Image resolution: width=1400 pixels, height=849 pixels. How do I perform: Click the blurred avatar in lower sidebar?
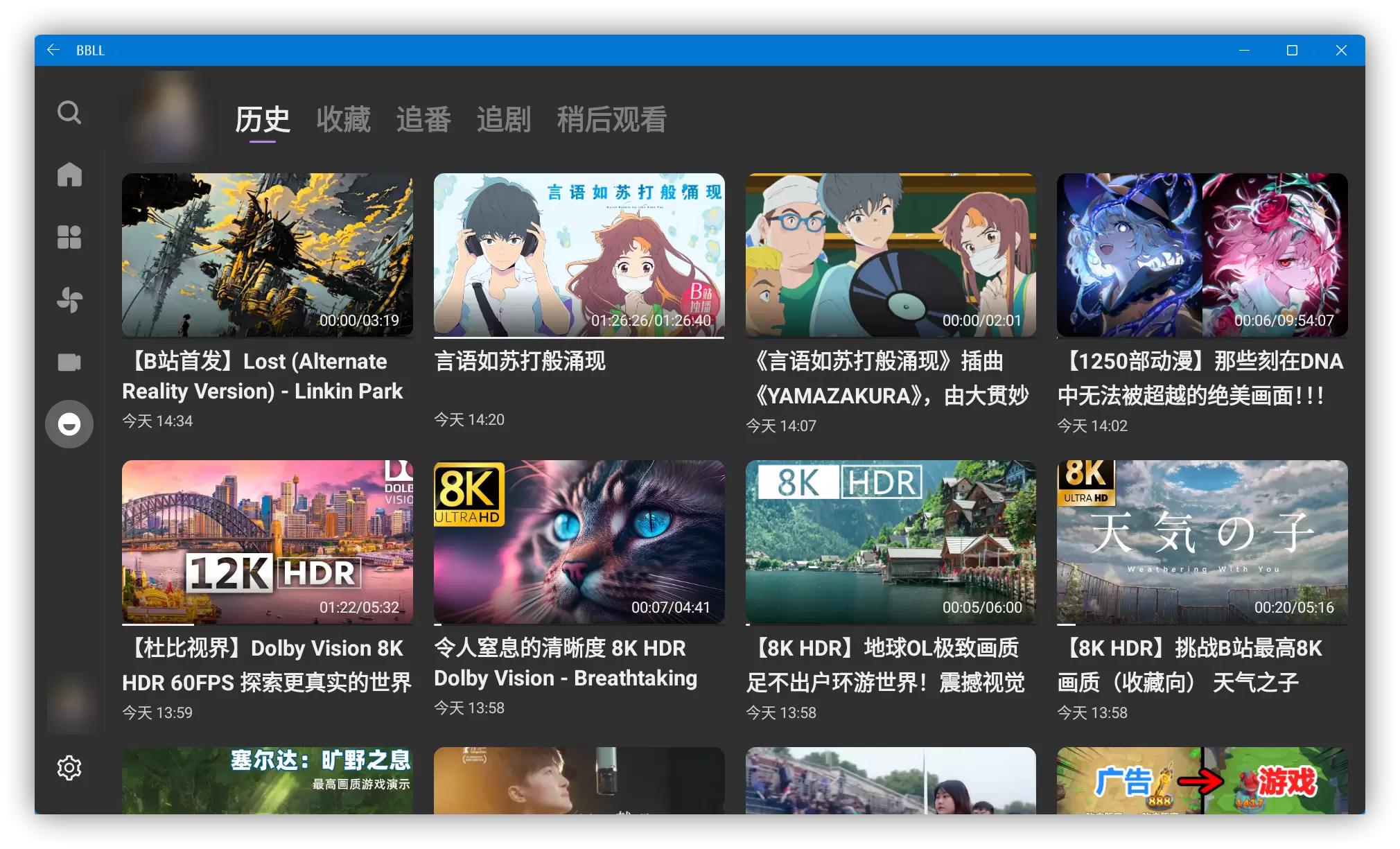click(73, 703)
